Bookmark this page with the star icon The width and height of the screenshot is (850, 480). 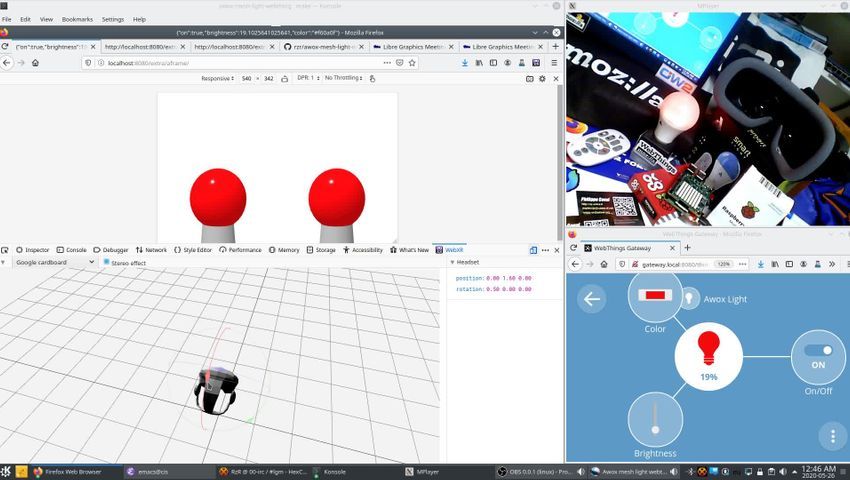pyautogui.click(x=412, y=63)
